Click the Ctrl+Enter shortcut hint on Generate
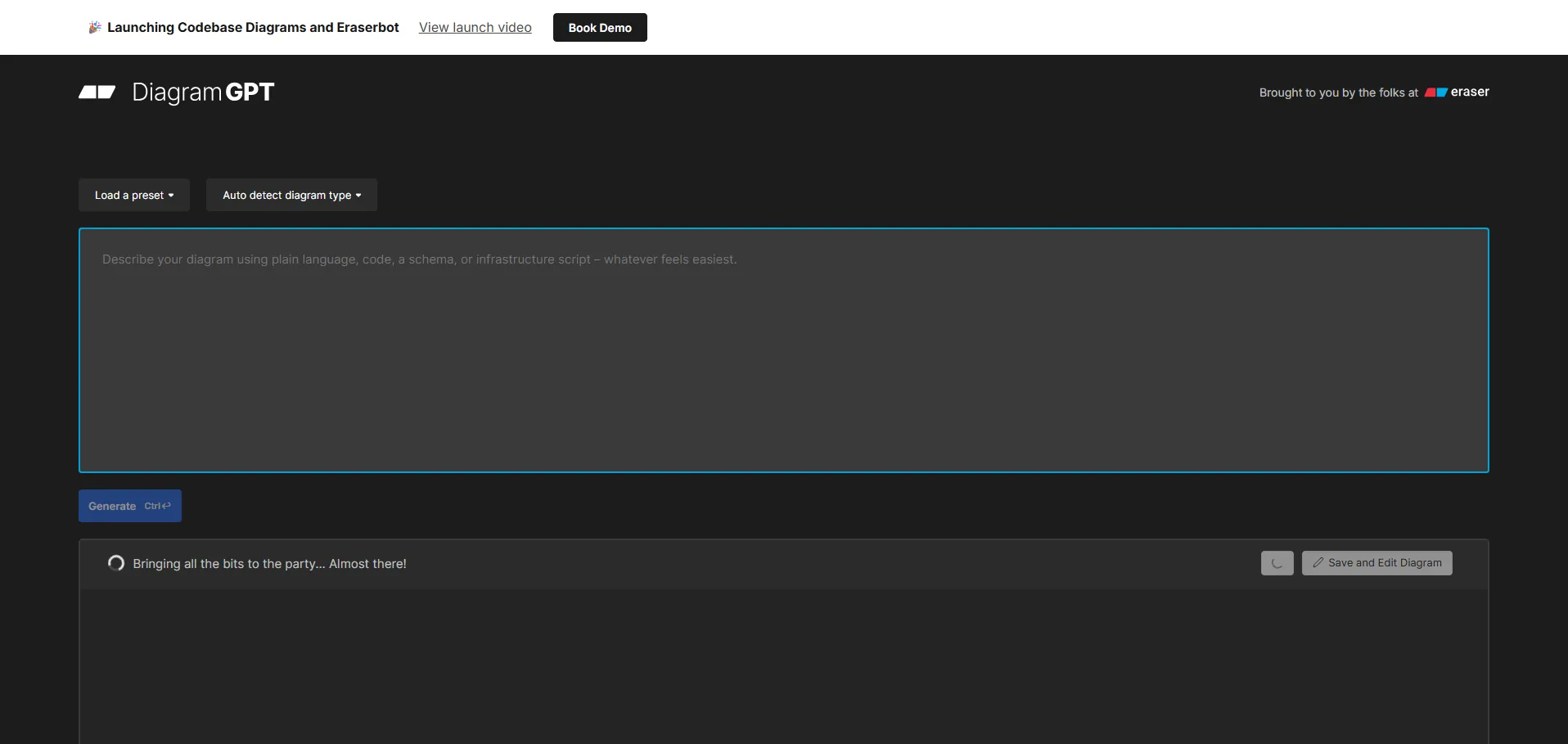The height and width of the screenshot is (744, 1568). pyautogui.click(x=158, y=506)
